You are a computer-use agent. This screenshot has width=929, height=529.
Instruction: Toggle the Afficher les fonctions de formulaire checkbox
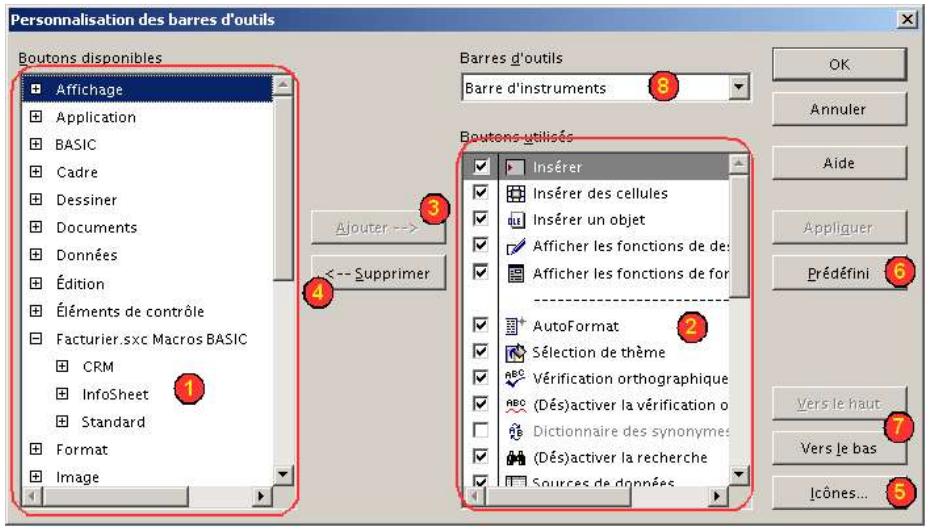[480, 272]
